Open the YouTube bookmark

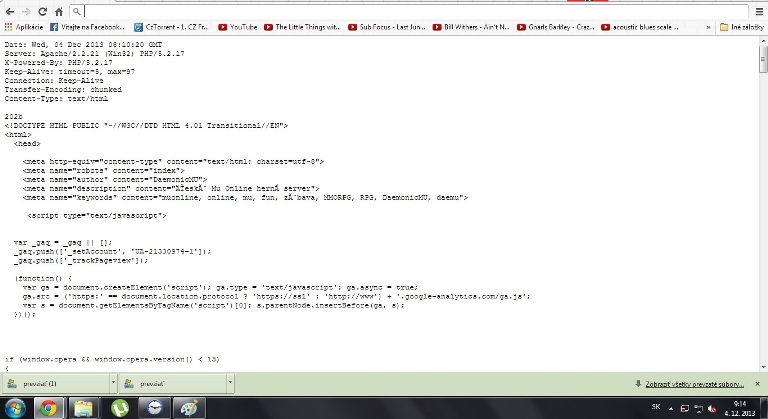point(238,28)
